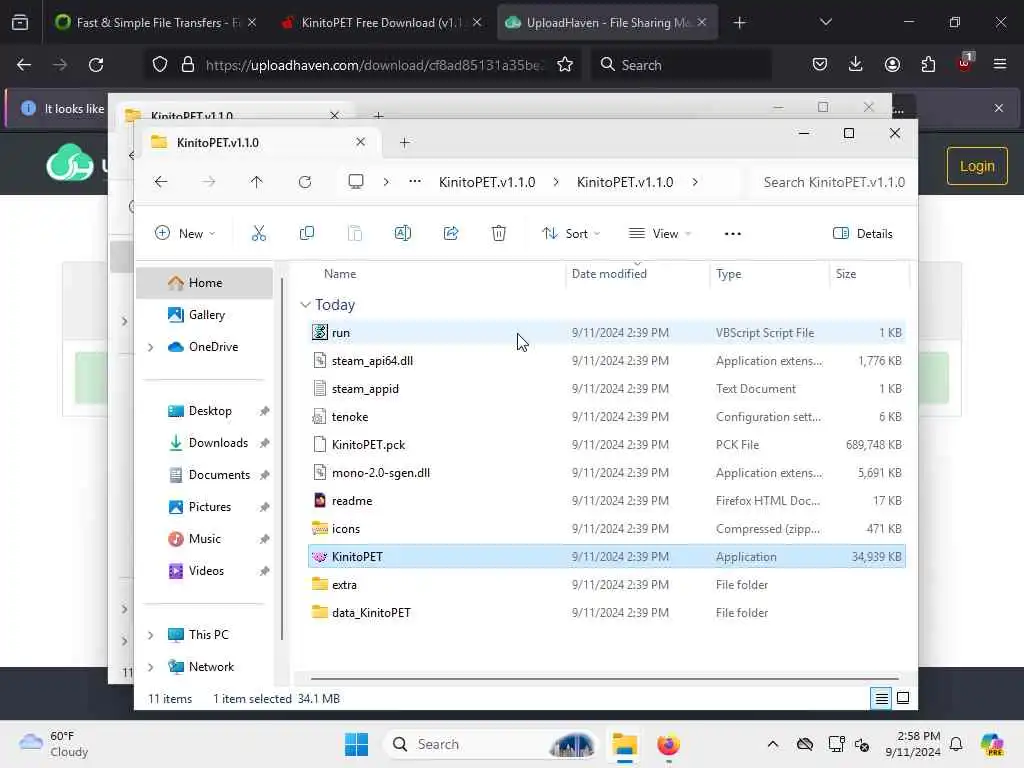This screenshot has width=1024, height=768.
Task: Switch to details list view icon
Action: tap(881, 698)
